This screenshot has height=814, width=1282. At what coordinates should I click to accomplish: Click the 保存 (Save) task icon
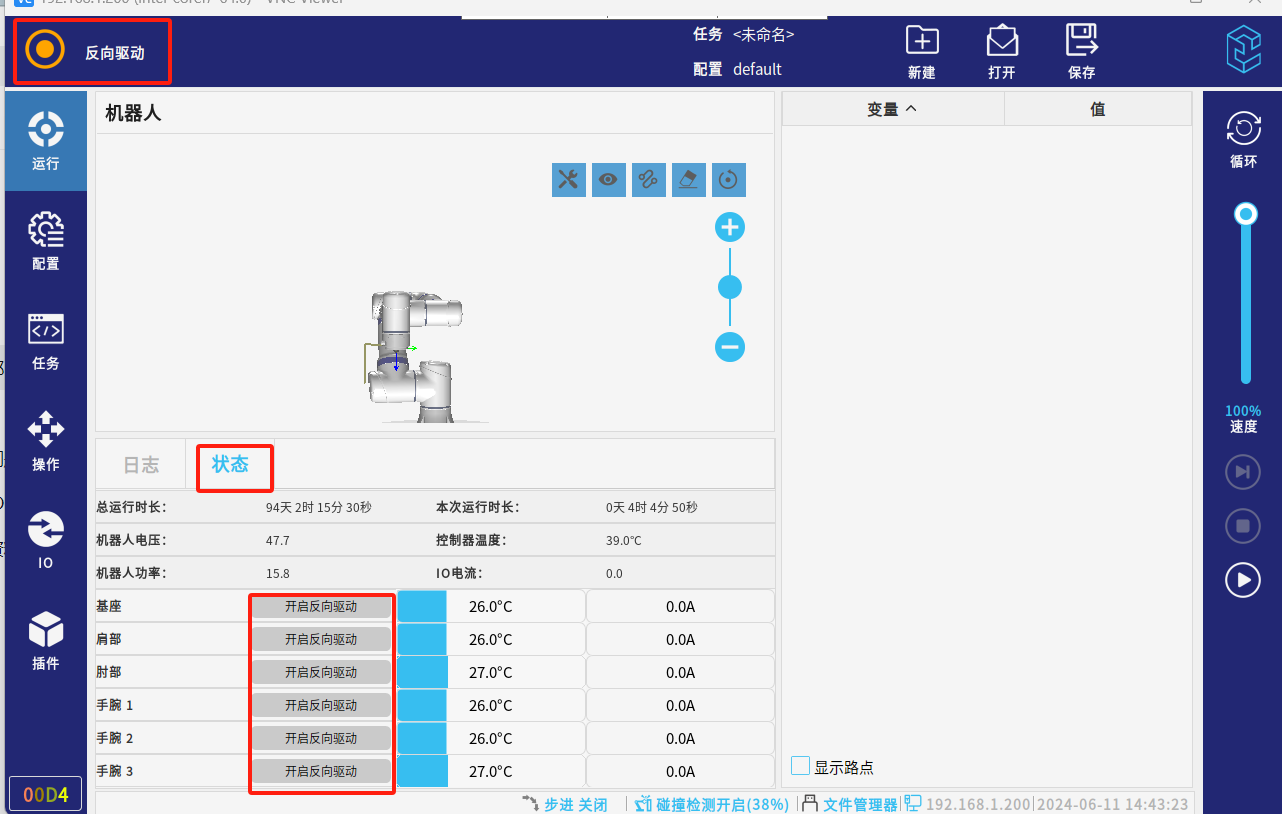click(1081, 50)
